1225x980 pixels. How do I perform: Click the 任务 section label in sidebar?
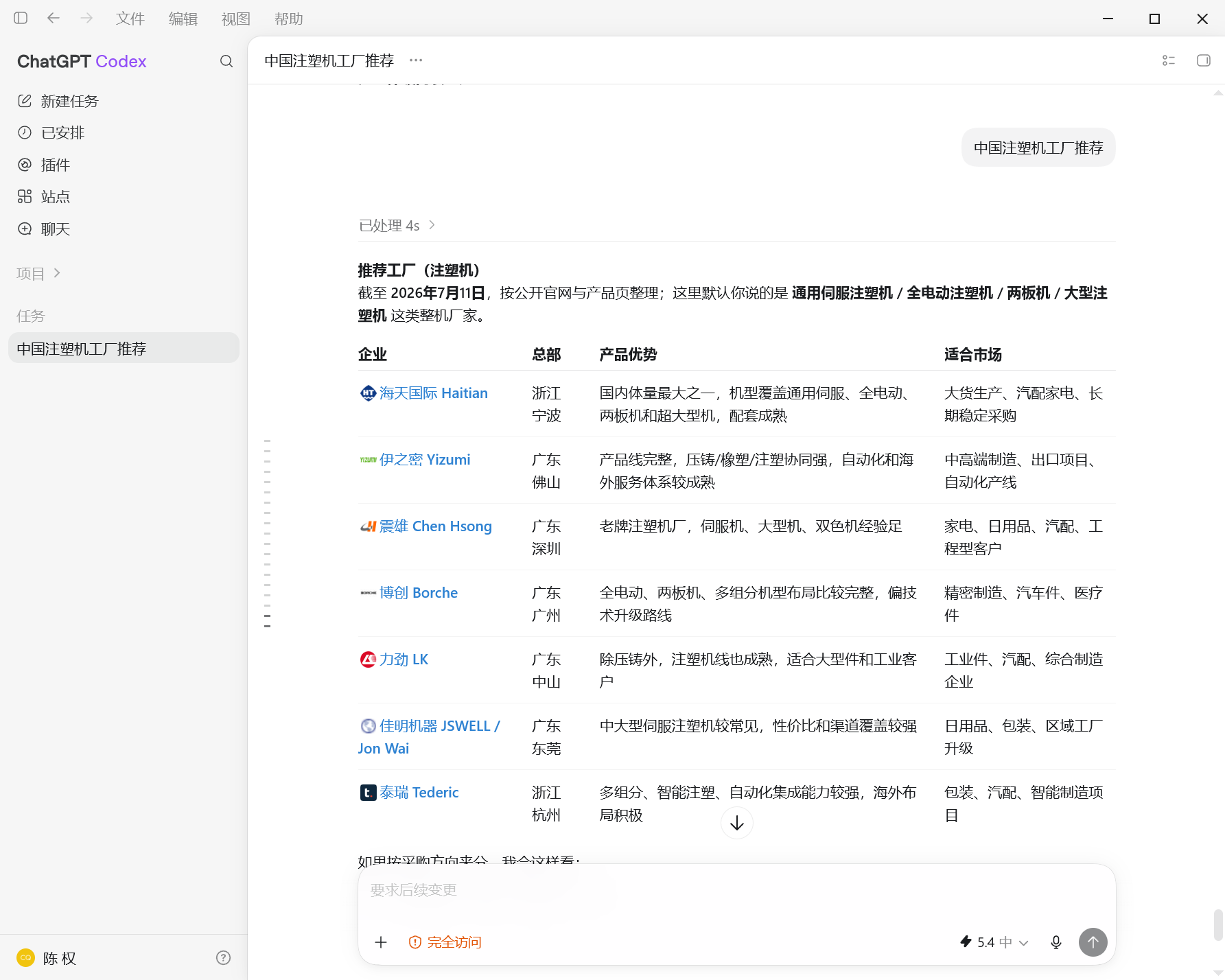tap(30, 316)
